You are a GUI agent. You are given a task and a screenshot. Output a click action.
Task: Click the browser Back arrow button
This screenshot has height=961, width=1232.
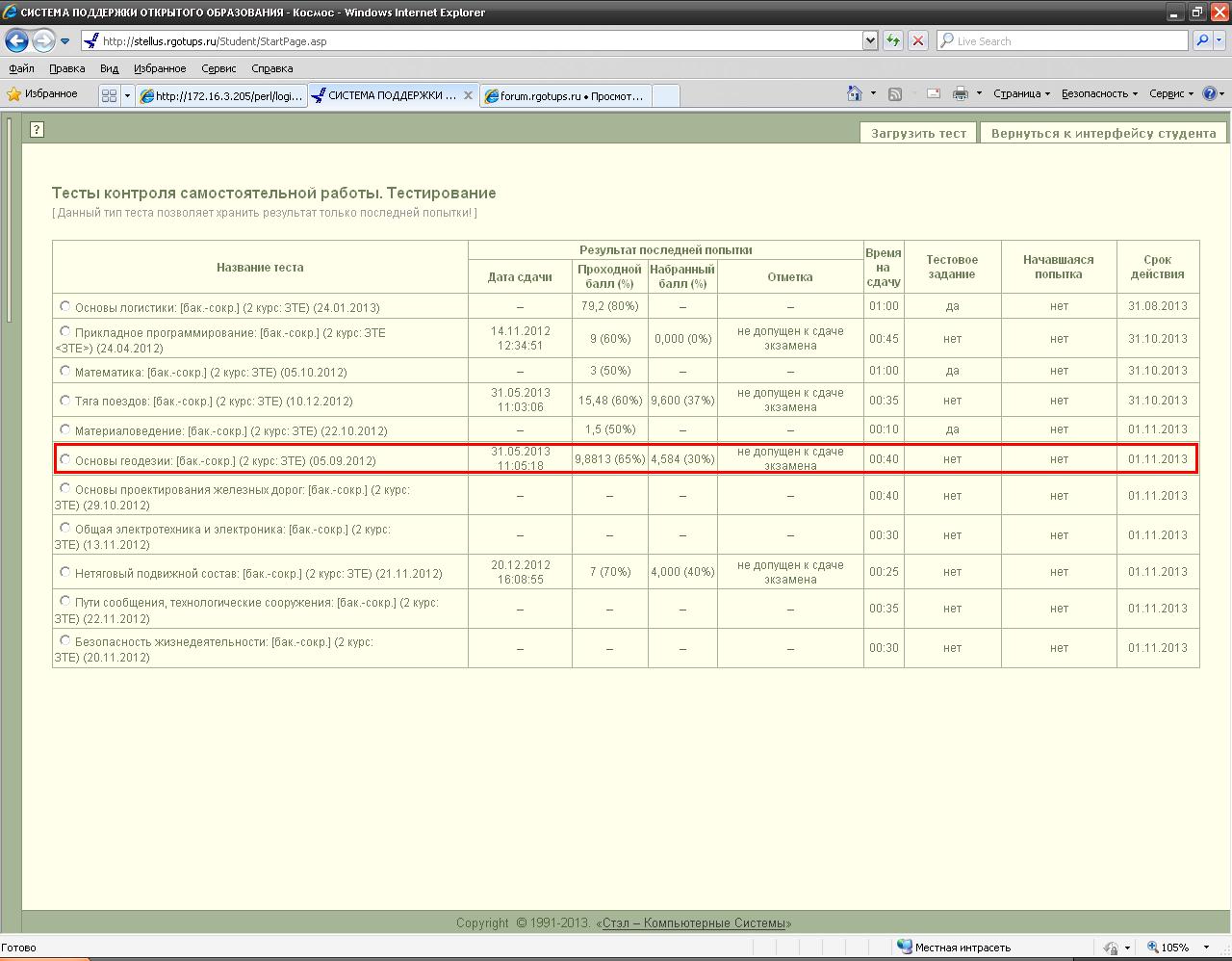[x=16, y=40]
